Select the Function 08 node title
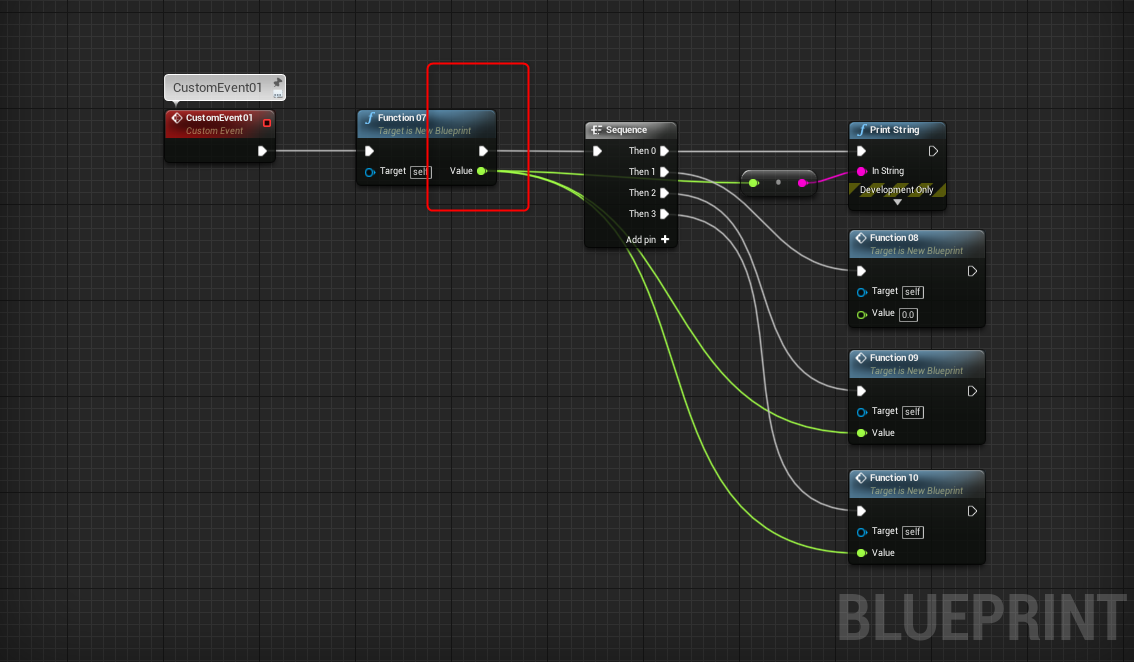Image resolution: width=1134 pixels, height=662 pixels. (894, 238)
